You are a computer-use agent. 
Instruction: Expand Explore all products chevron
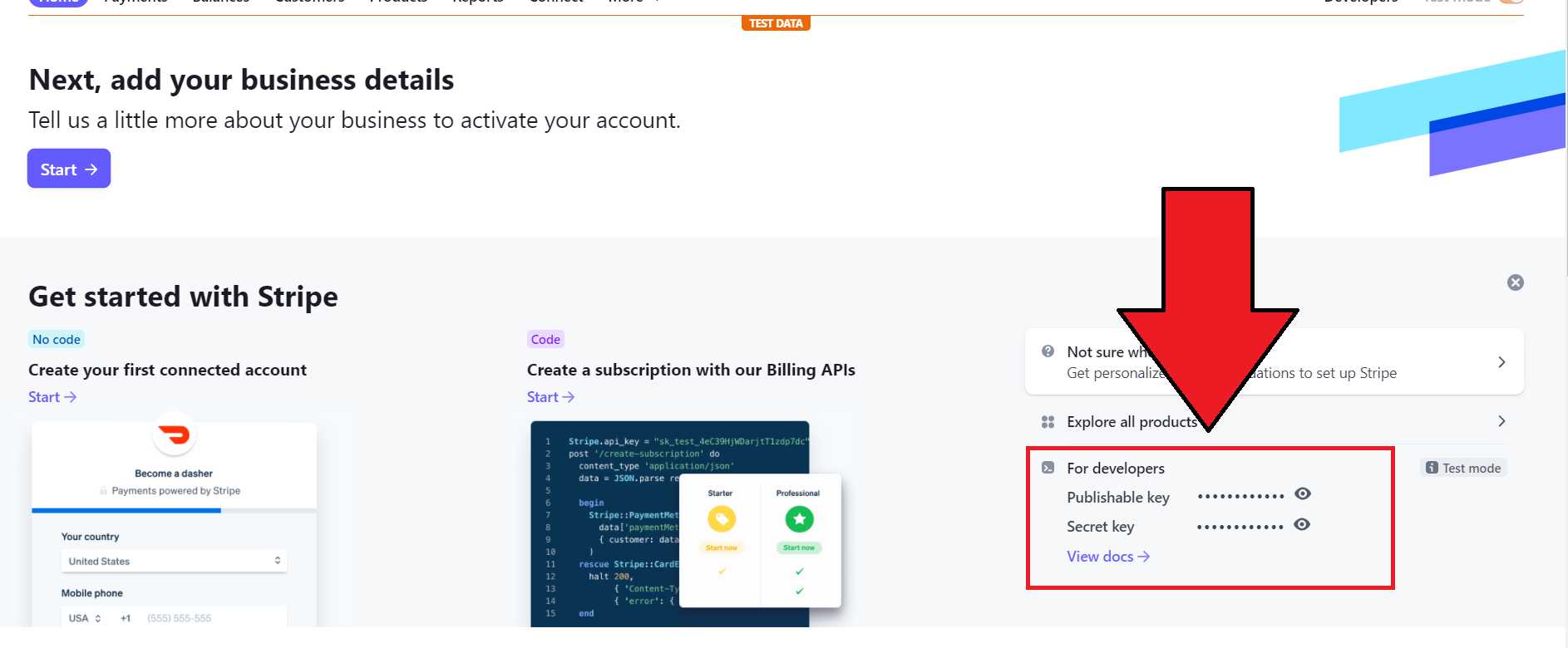pyautogui.click(x=1501, y=421)
